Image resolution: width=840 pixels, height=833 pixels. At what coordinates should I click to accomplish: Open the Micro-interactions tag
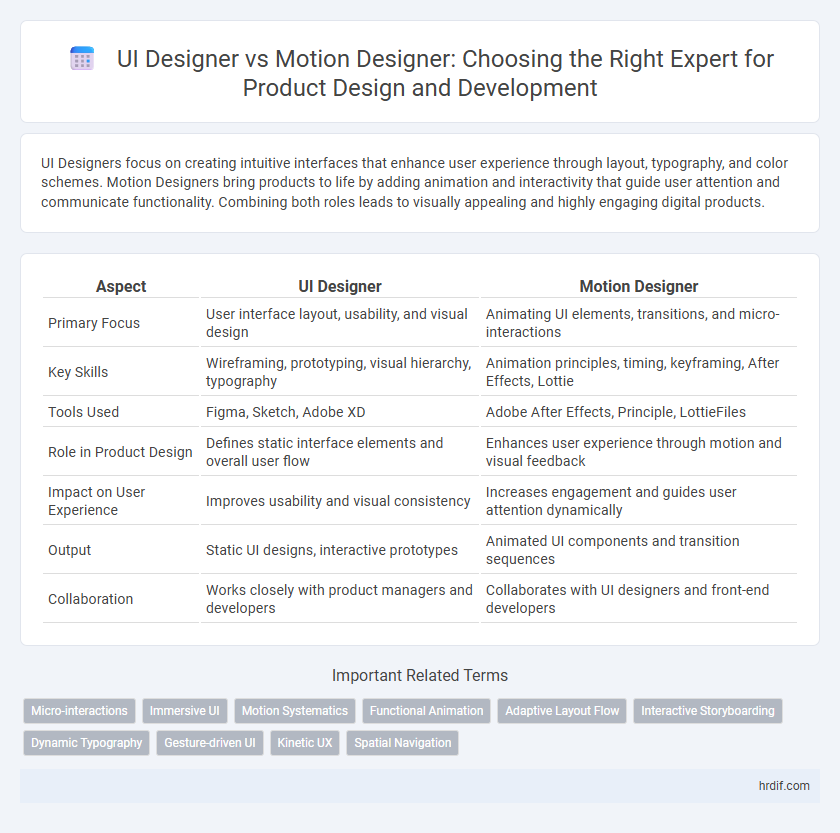[x=79, y=711]
